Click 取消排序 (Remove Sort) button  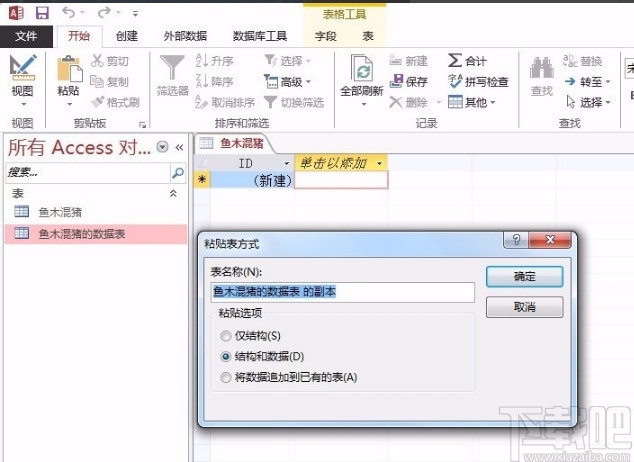tap(225, 102)
